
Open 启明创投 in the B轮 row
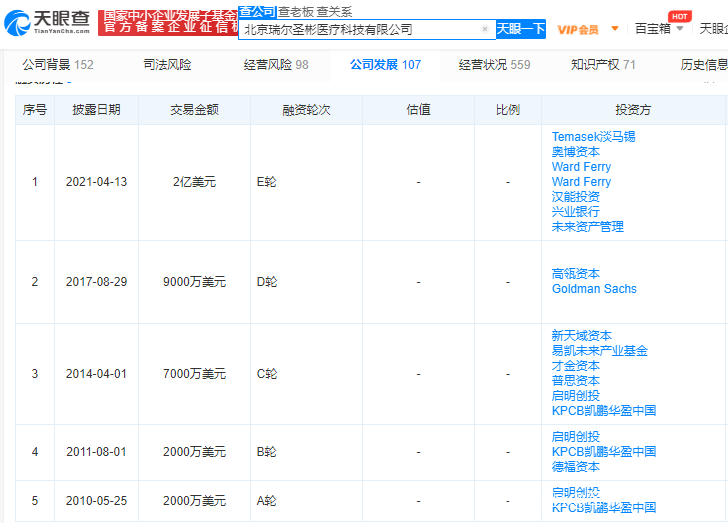point(576,437)
